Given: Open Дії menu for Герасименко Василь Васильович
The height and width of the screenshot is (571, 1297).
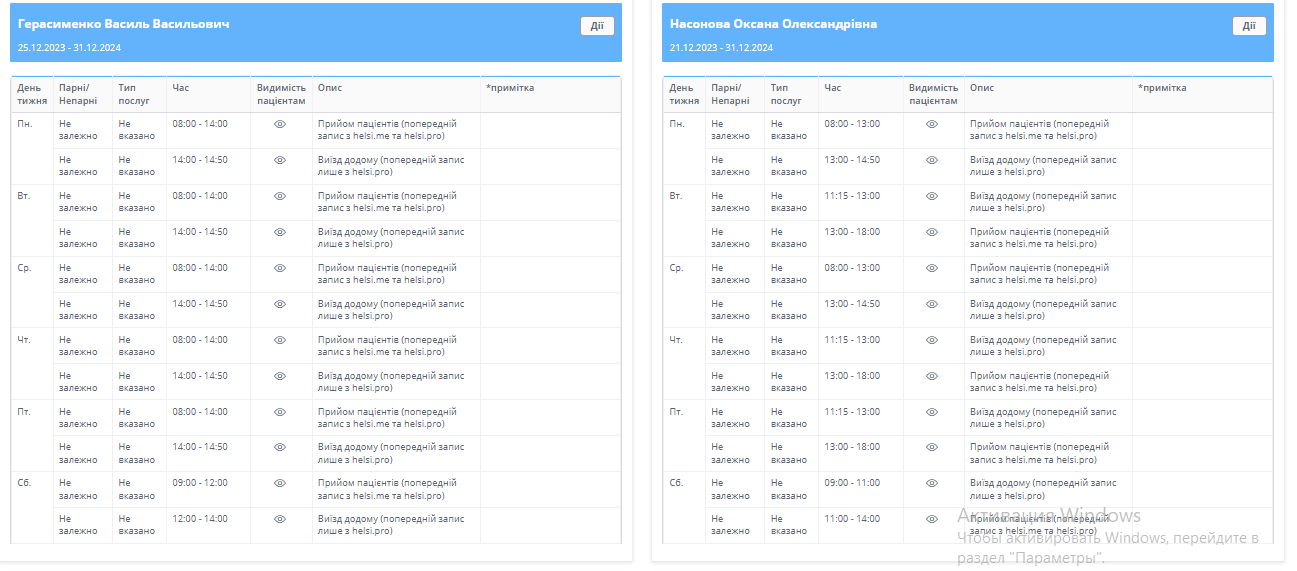Looking at the screenshot, I should 597,26.
